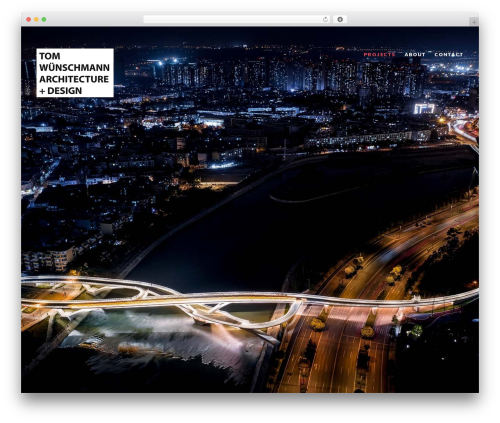This screenshot has height=423, width=500.
Task: Minimize the window with the yellow button
Action: [36, 20]
